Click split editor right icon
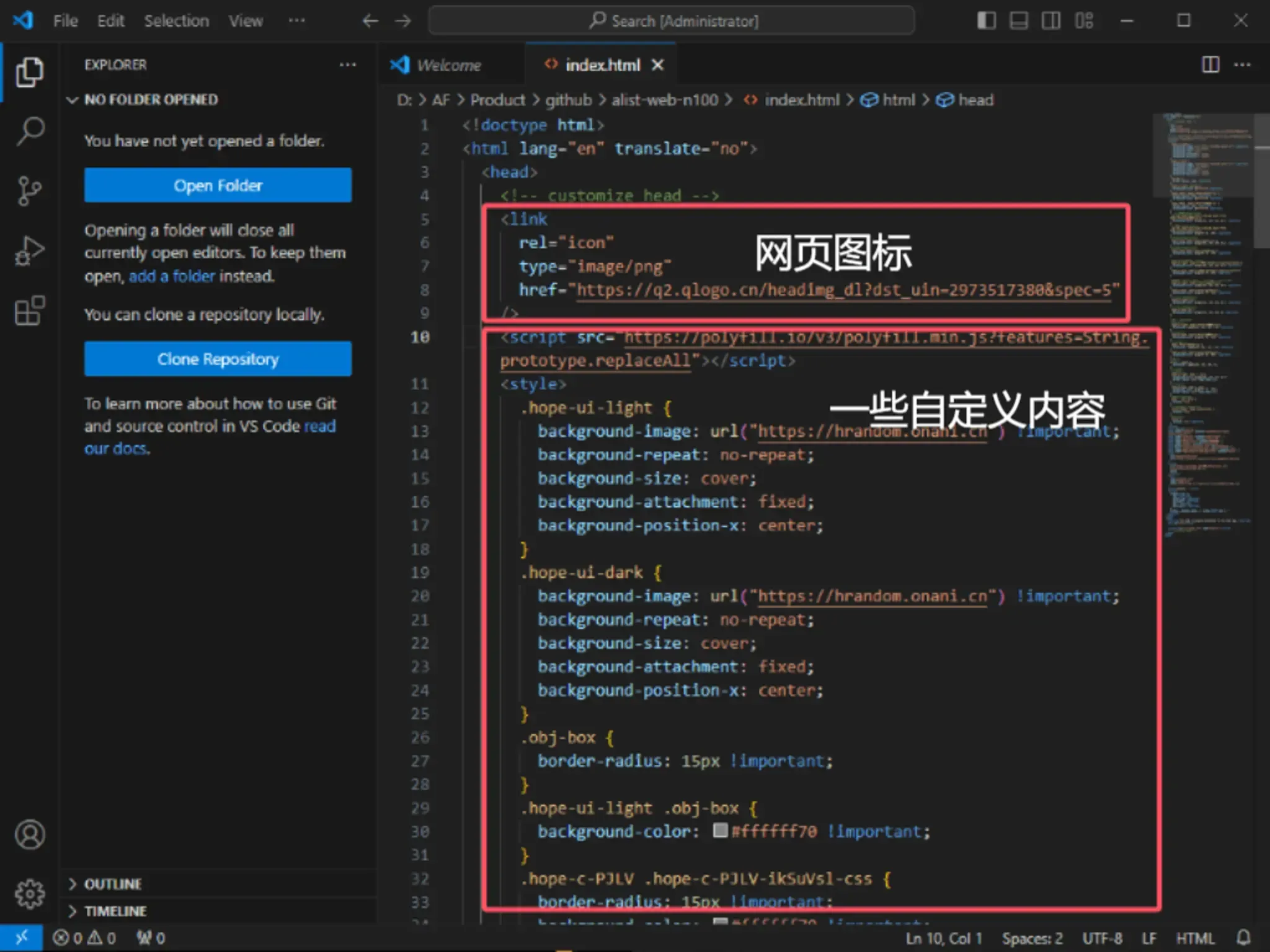Screen dimensions: 1270x952 (x=1210, y=64)
